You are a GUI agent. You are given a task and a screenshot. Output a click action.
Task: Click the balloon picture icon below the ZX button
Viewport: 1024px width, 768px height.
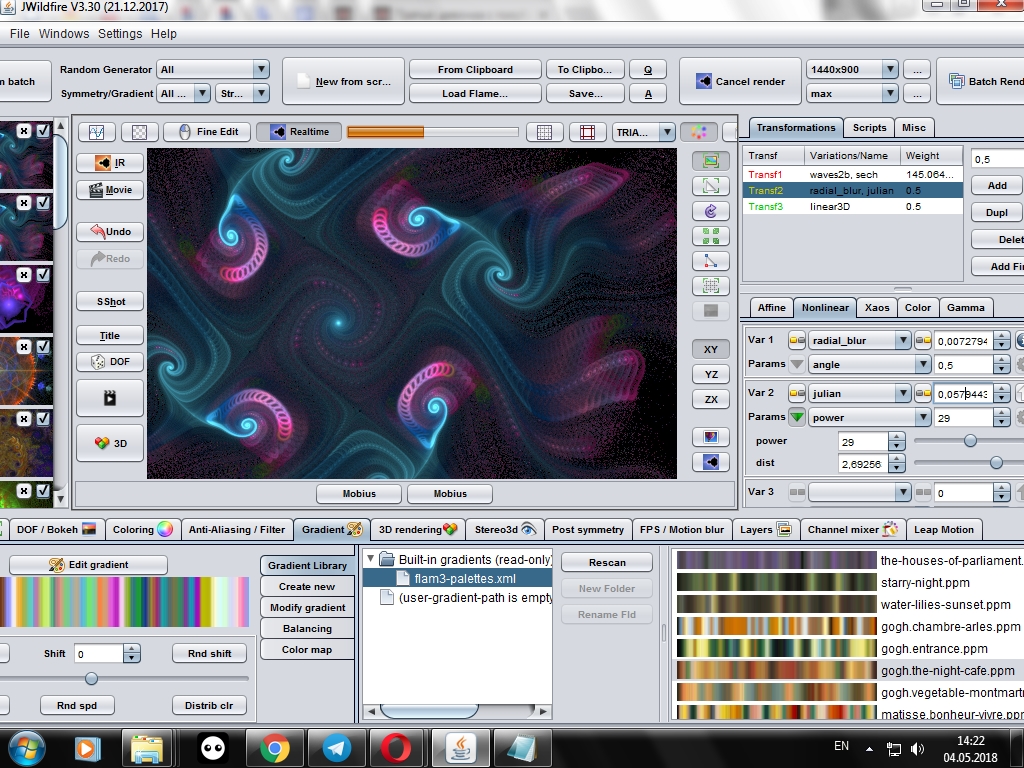[x=711, y=437]
